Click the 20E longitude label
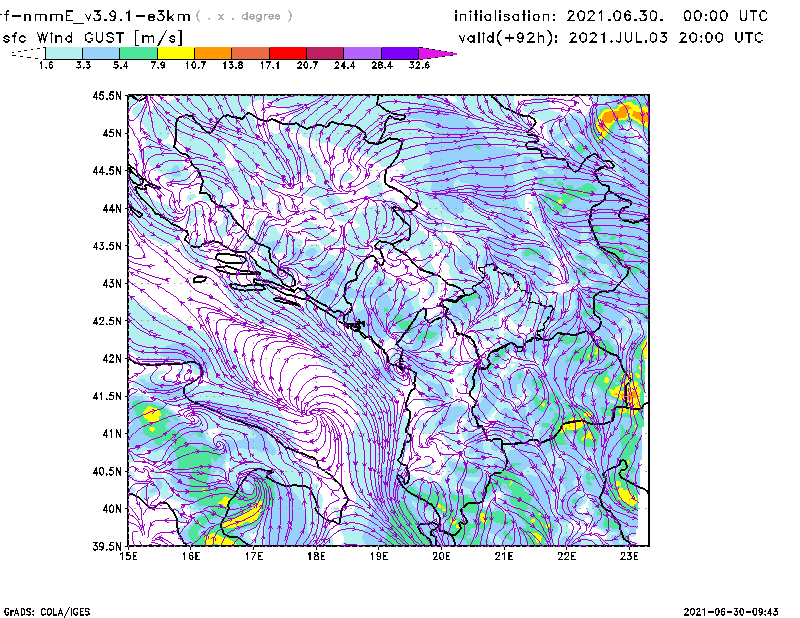The height and width of the screenshot is (618, 800). click(x=441, y=556)
